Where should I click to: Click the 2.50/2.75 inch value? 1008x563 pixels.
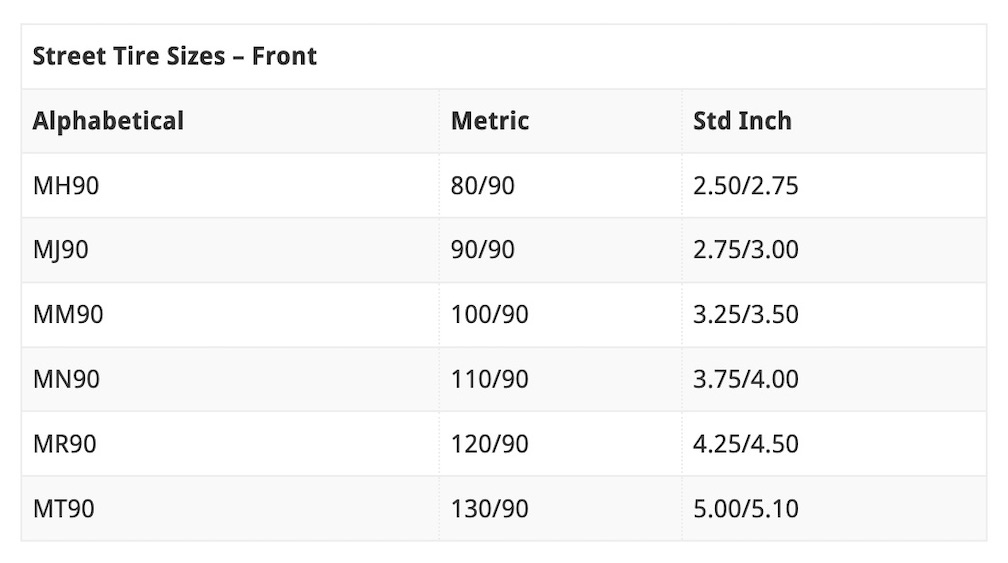click(746, 185)
